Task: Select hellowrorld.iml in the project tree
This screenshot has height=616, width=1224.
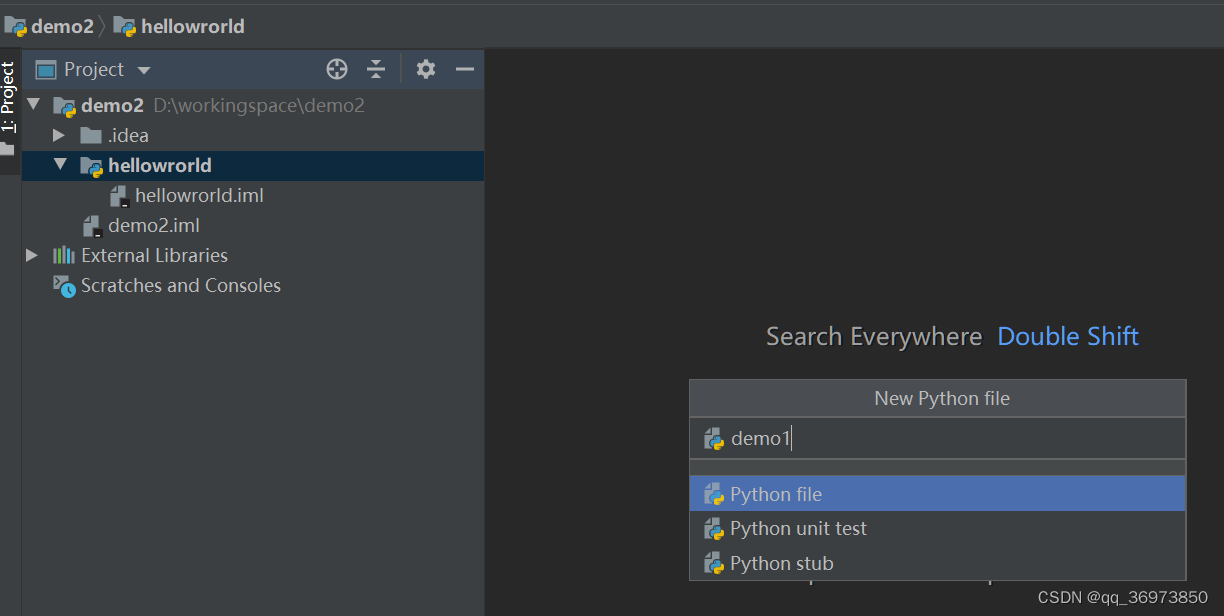Action: click(199, 195)
